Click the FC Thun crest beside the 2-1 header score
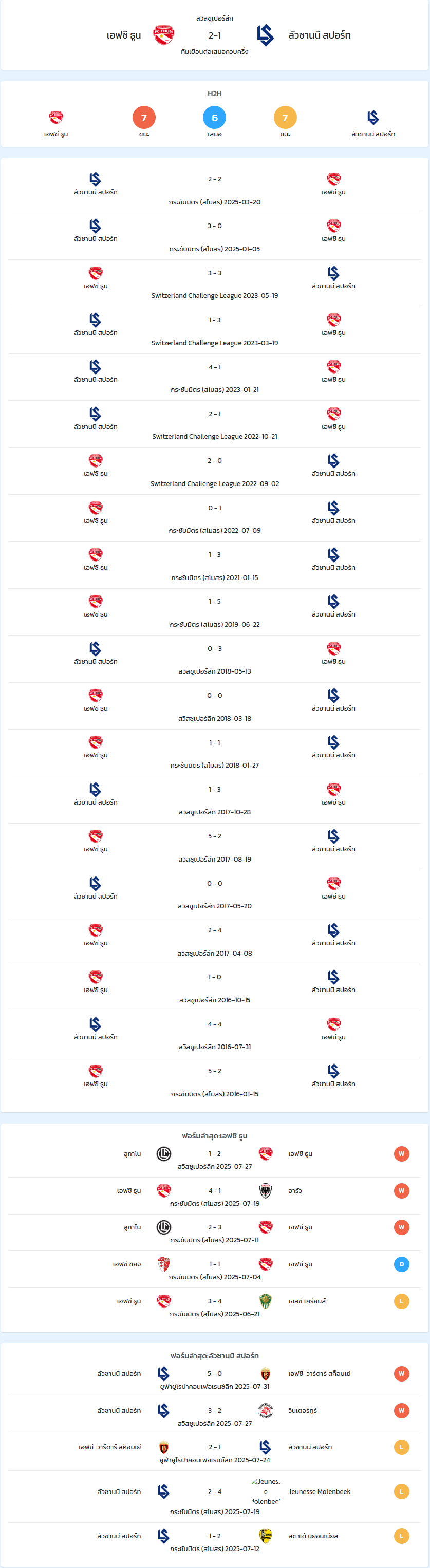This screenshot has height=1568, width=430. (x=164, y=35)
